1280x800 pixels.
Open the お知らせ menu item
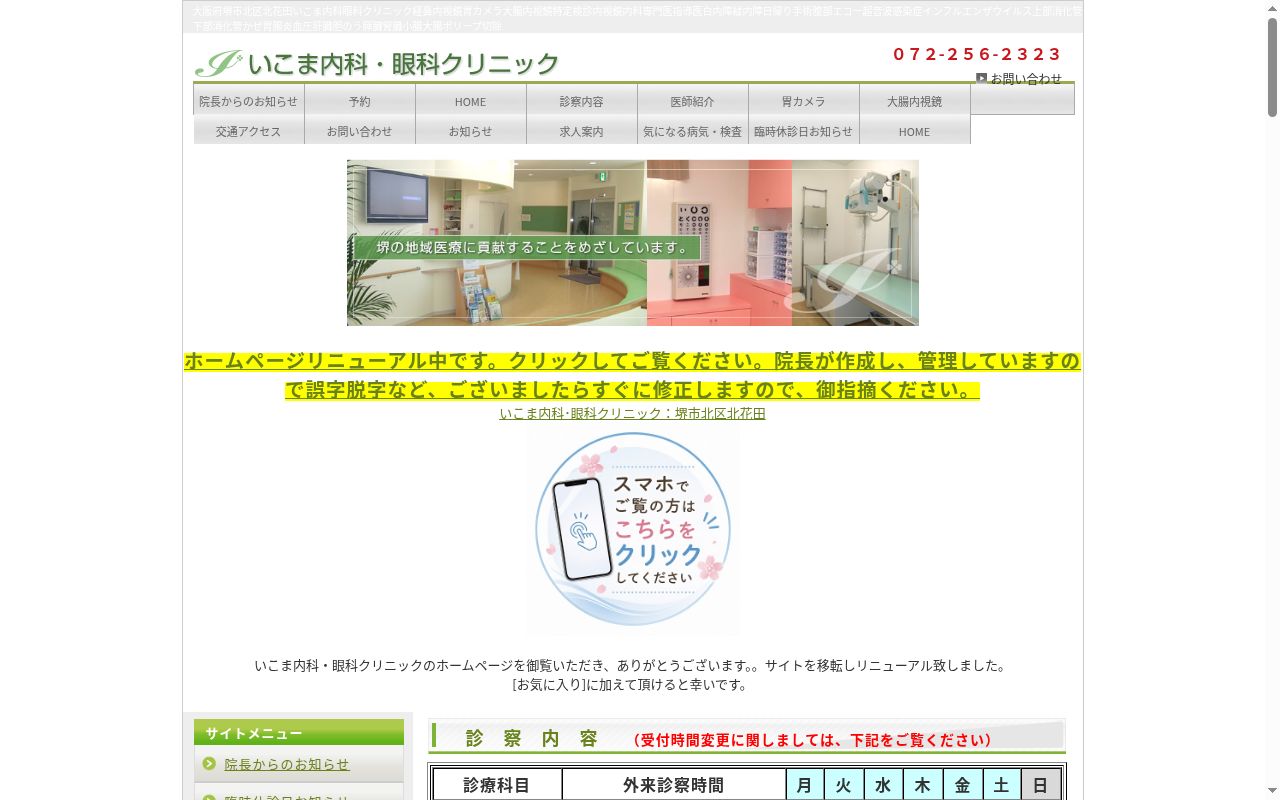(x=471, y=131)
